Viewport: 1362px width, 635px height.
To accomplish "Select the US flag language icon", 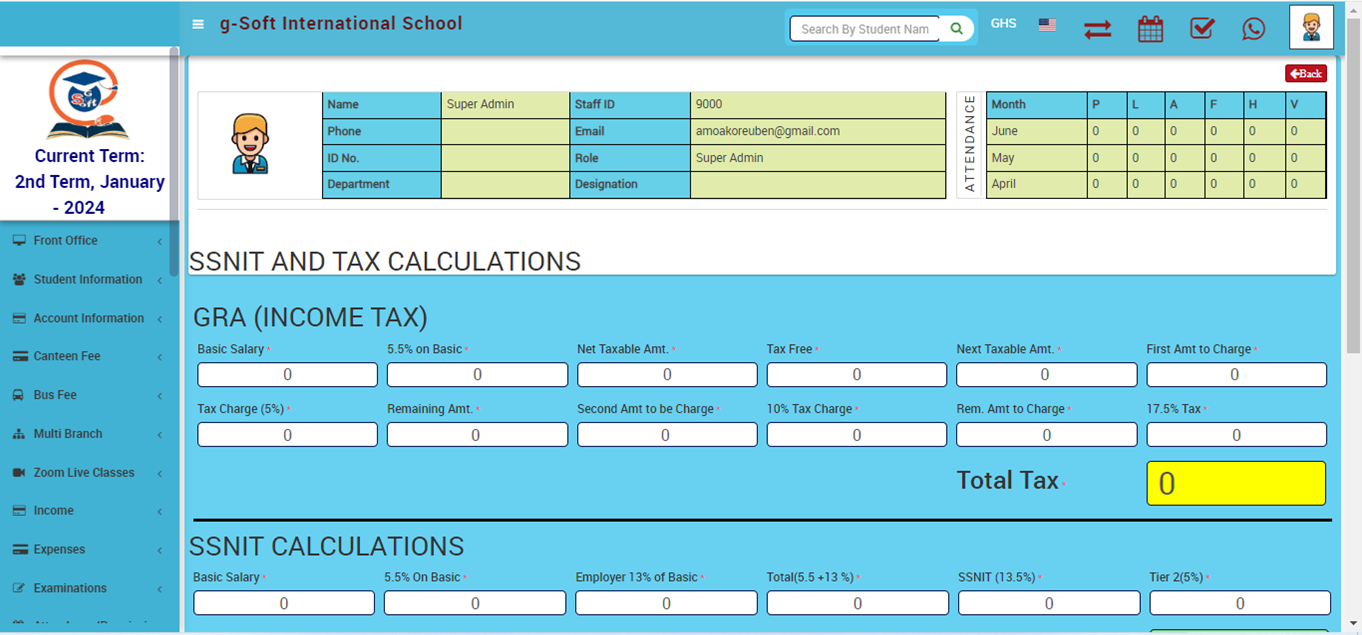I will click(x=1047, y=25).
